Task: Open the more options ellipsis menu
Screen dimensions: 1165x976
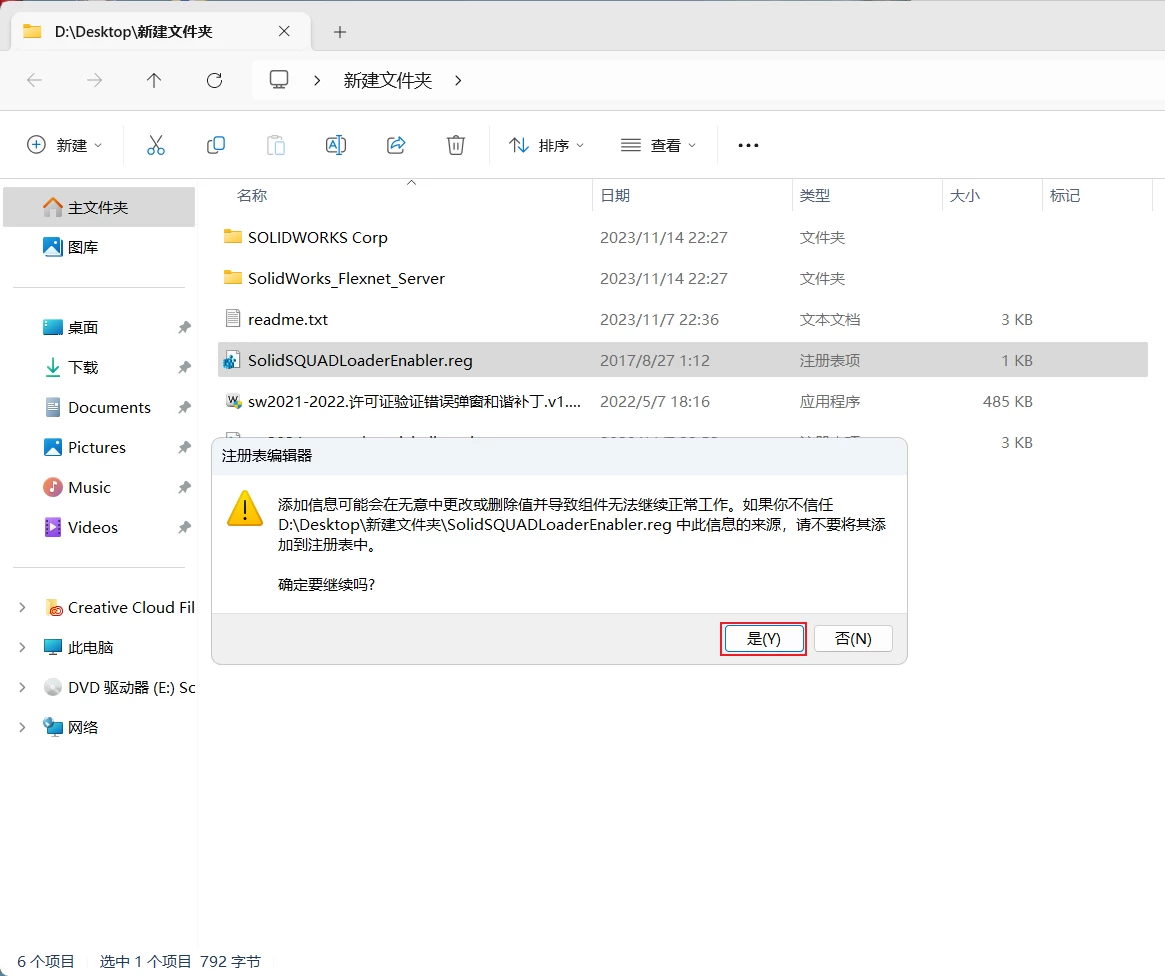Action: point(748,145)
